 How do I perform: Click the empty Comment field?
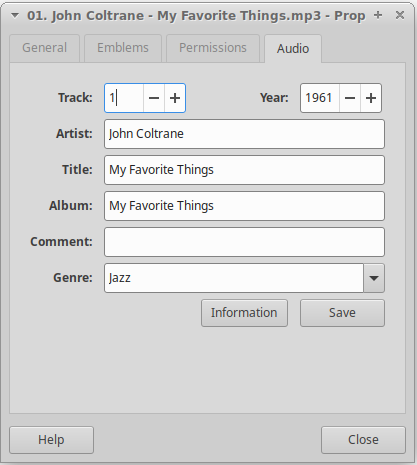pyautogui.click(x=244, y=242)
